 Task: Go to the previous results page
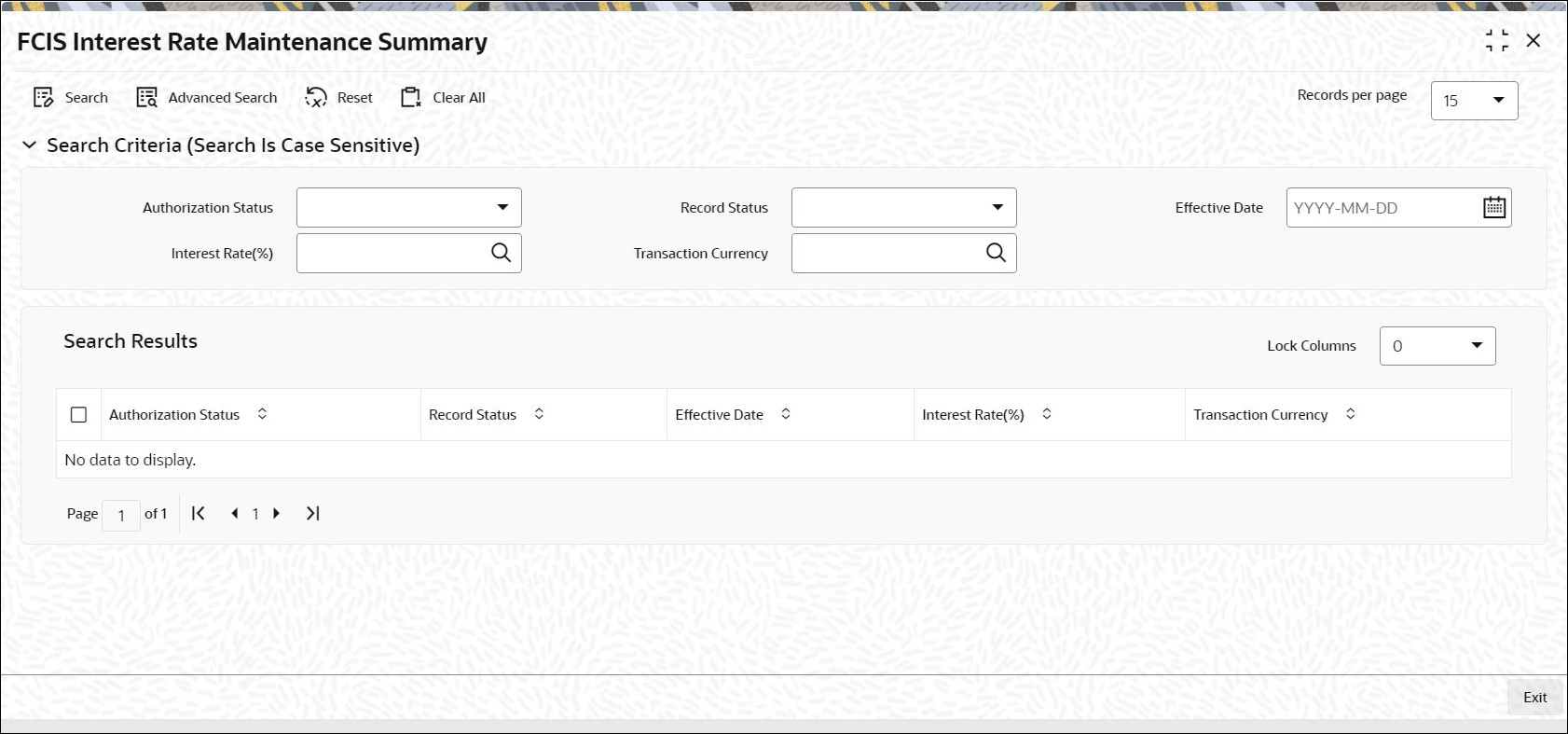coord(234,513)
